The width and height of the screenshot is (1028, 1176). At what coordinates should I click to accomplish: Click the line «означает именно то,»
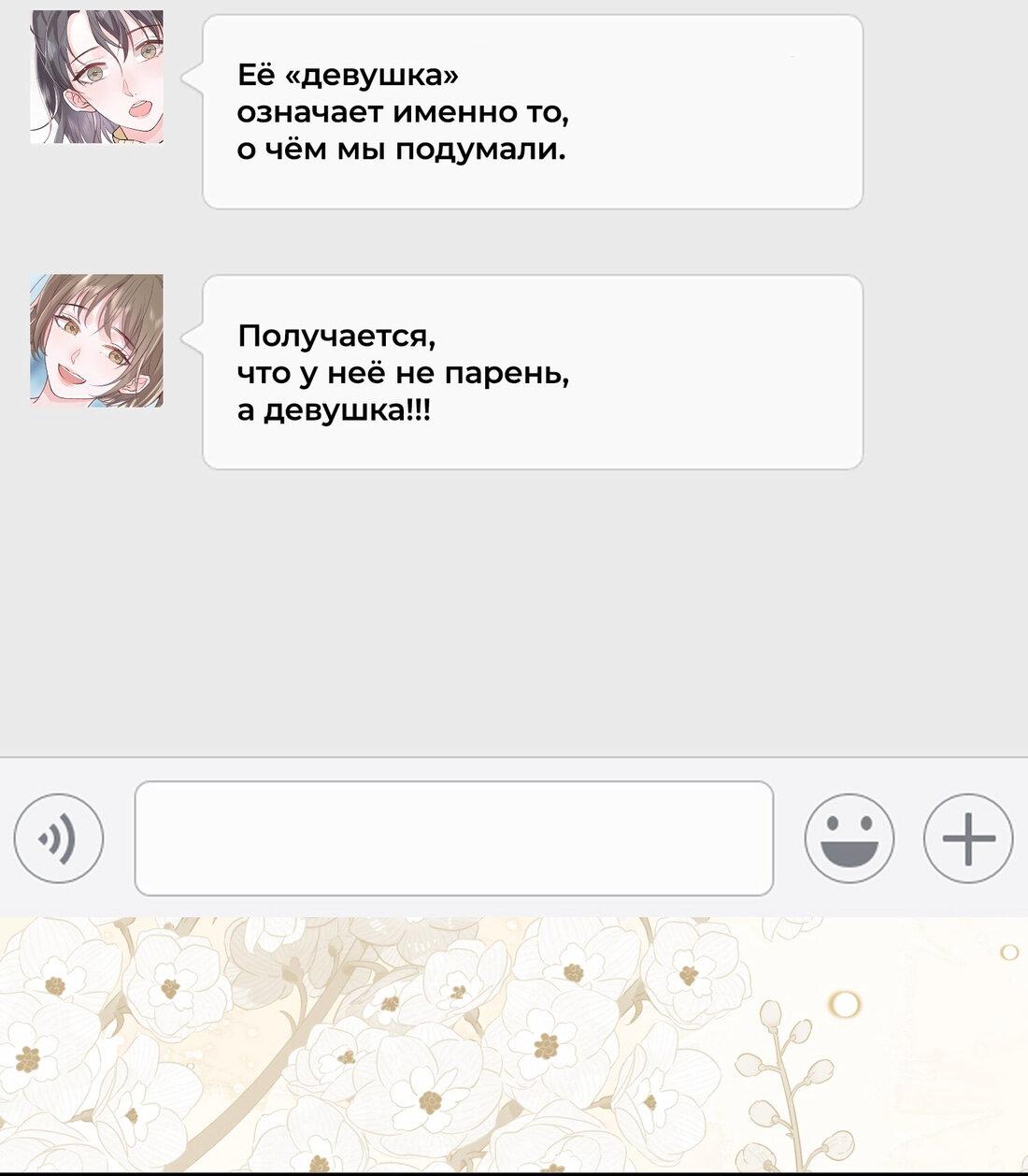pos(403,112)
